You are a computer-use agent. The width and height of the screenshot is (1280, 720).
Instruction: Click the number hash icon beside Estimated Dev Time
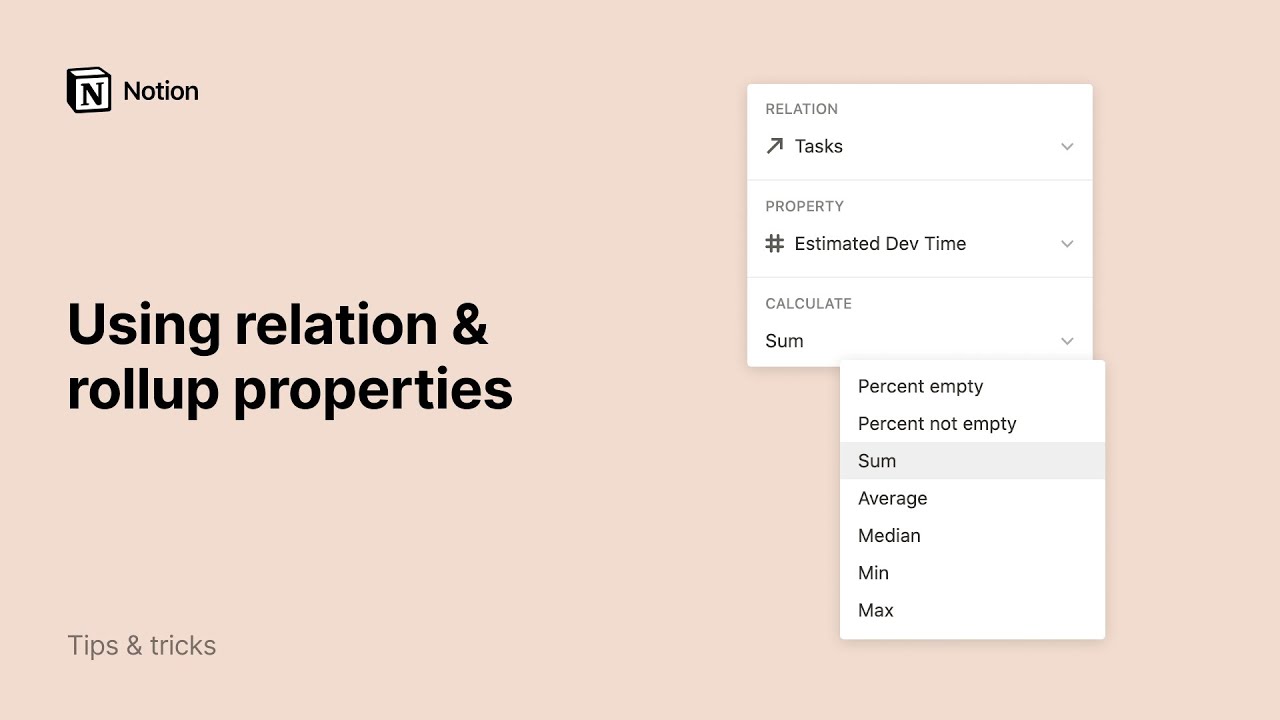(x=774, y=243)
